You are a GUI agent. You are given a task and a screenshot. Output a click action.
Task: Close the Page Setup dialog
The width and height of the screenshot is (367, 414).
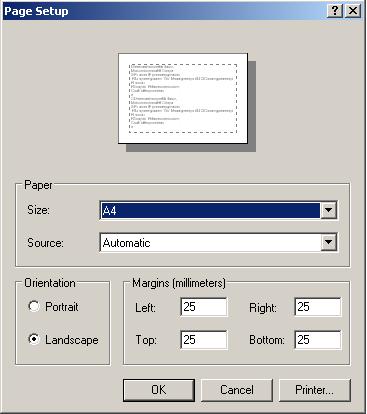tap(353, 11)
